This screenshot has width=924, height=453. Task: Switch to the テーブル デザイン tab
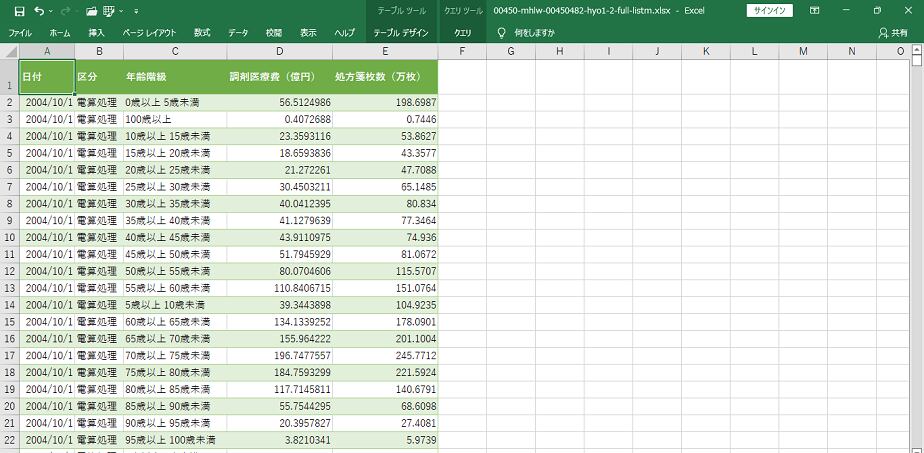point(401,33)
